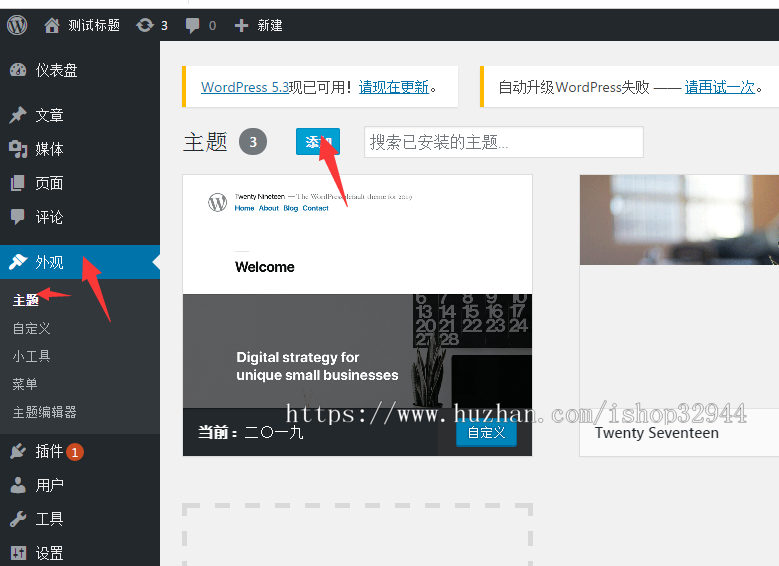Click the 外观 paintbrush icon
This screenshot has width=779, height=566.
coord(18,261)
